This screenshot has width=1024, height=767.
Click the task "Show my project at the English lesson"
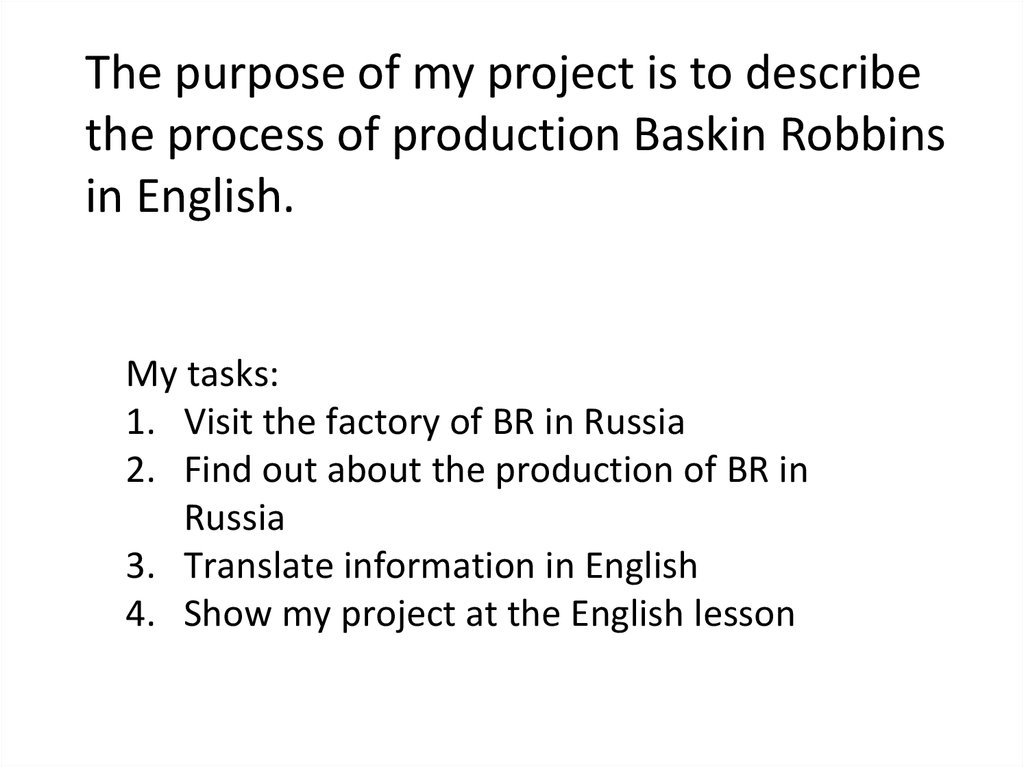click(489, 614)
